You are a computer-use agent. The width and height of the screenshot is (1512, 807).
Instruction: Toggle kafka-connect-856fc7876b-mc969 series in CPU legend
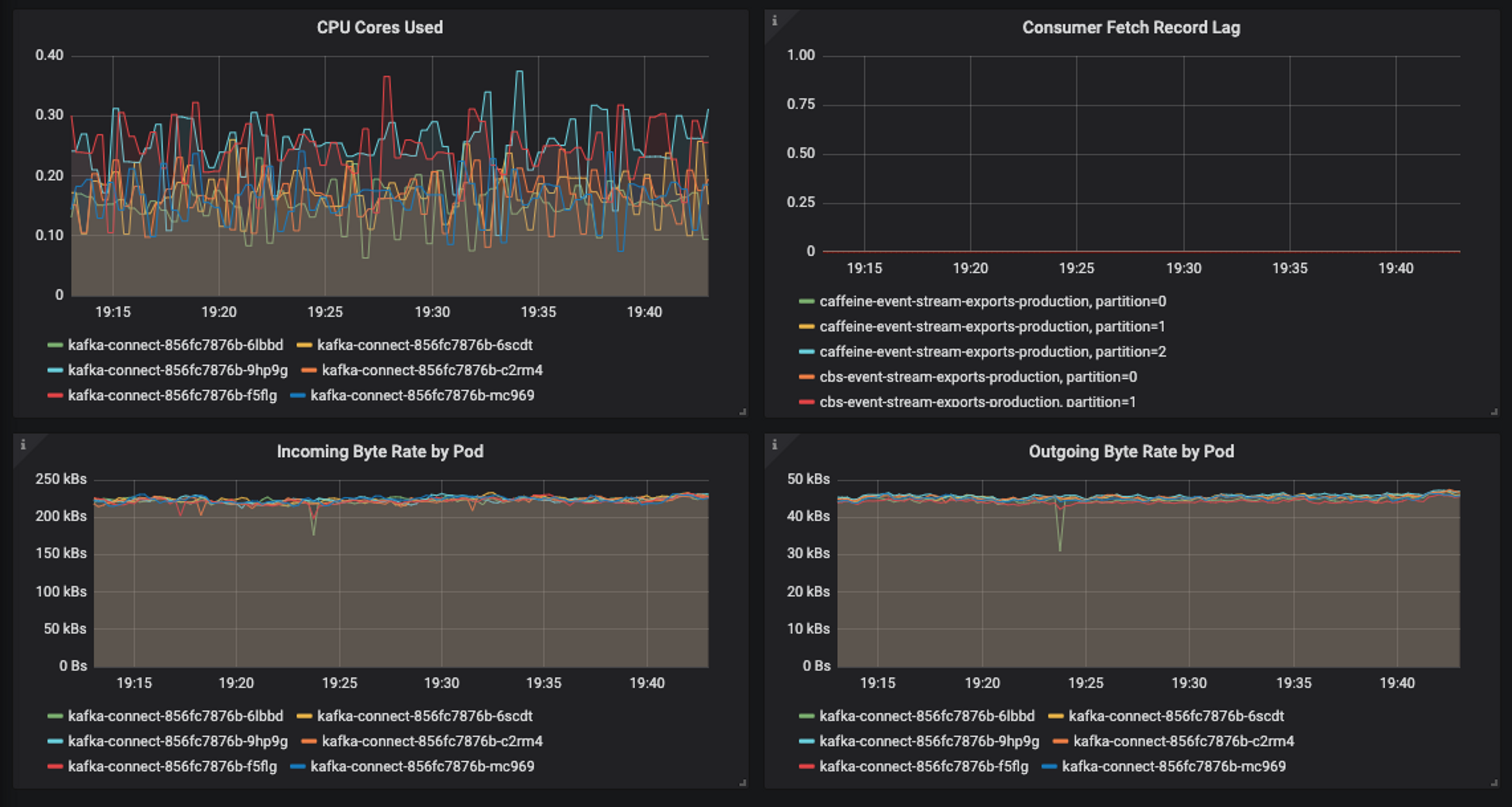point(422,396)
